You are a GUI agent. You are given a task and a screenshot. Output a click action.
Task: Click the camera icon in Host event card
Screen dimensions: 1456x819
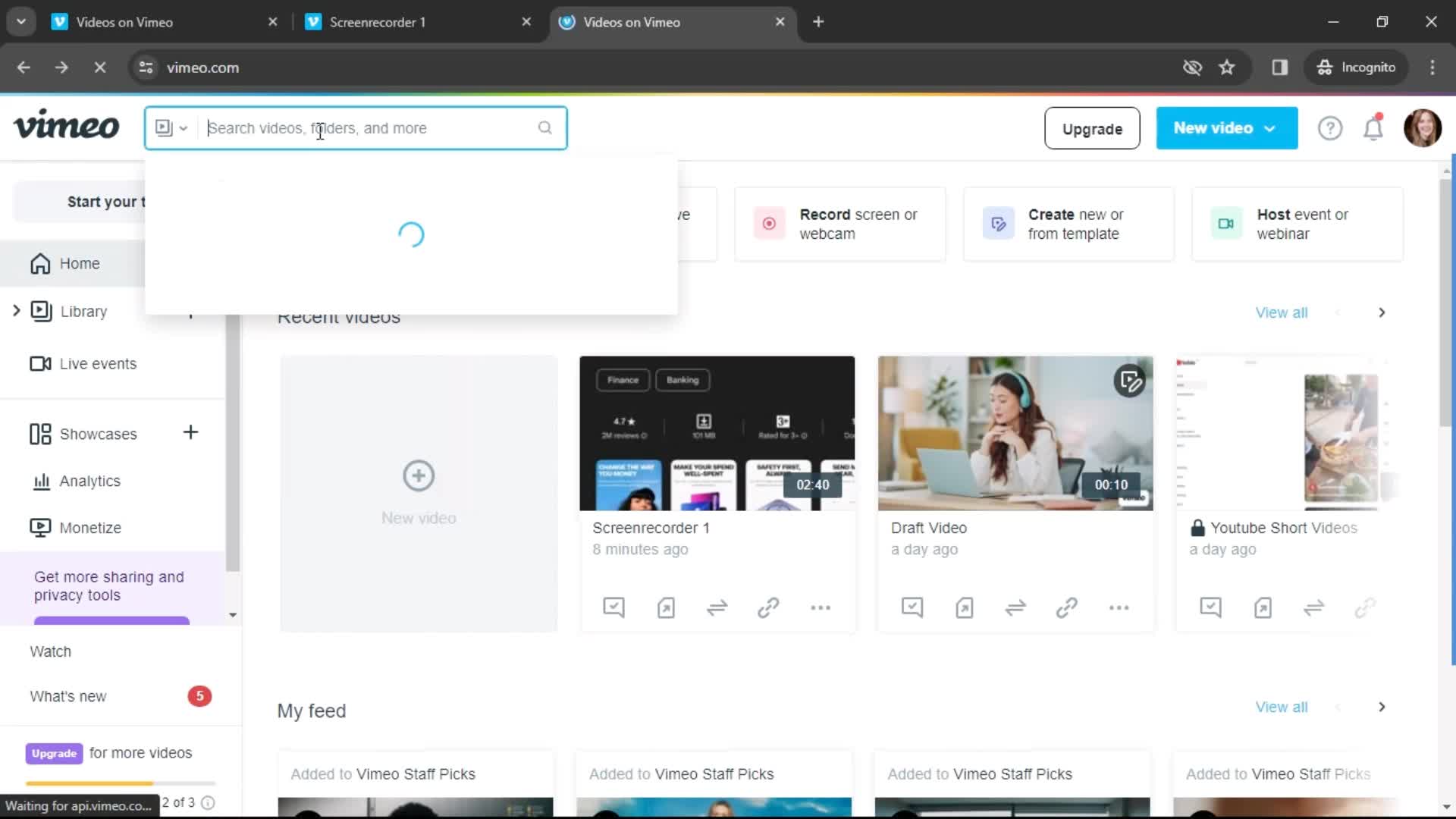[1226, 224]
